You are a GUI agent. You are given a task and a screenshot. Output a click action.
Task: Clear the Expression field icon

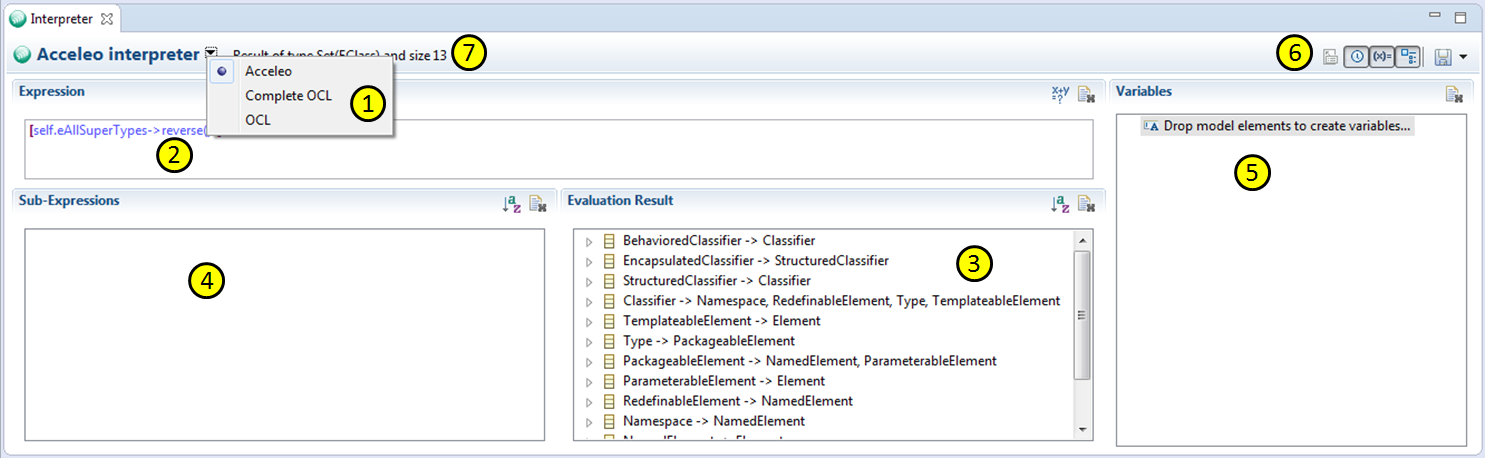1086,93
